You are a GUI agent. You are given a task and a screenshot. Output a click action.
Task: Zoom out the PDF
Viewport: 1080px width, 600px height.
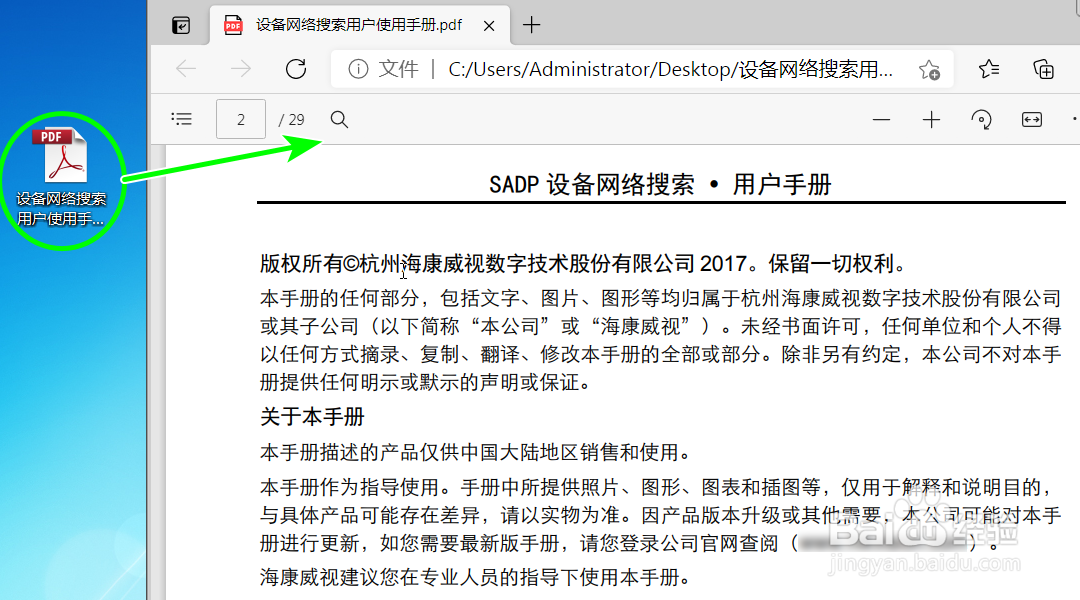point(882,120)
